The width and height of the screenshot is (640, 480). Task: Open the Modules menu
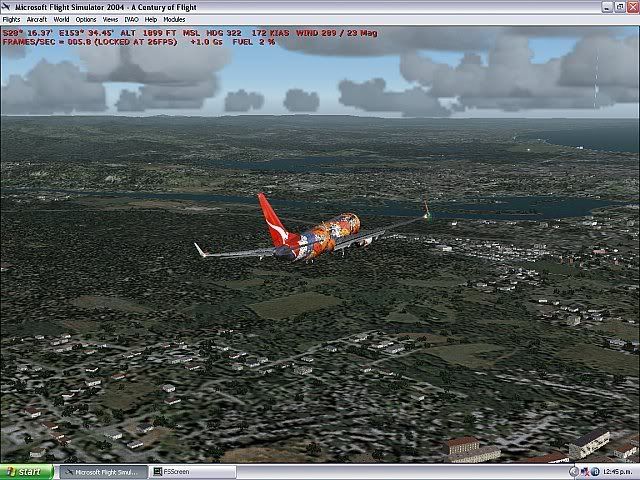tap(174, 19)
